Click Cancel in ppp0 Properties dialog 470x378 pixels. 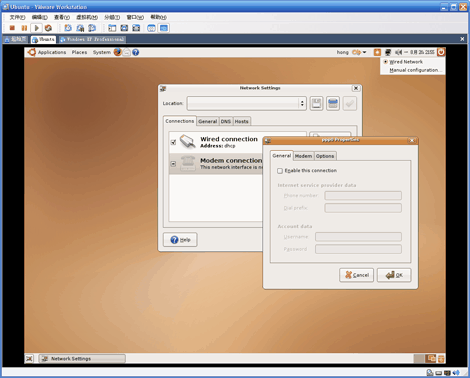point(356,275)
